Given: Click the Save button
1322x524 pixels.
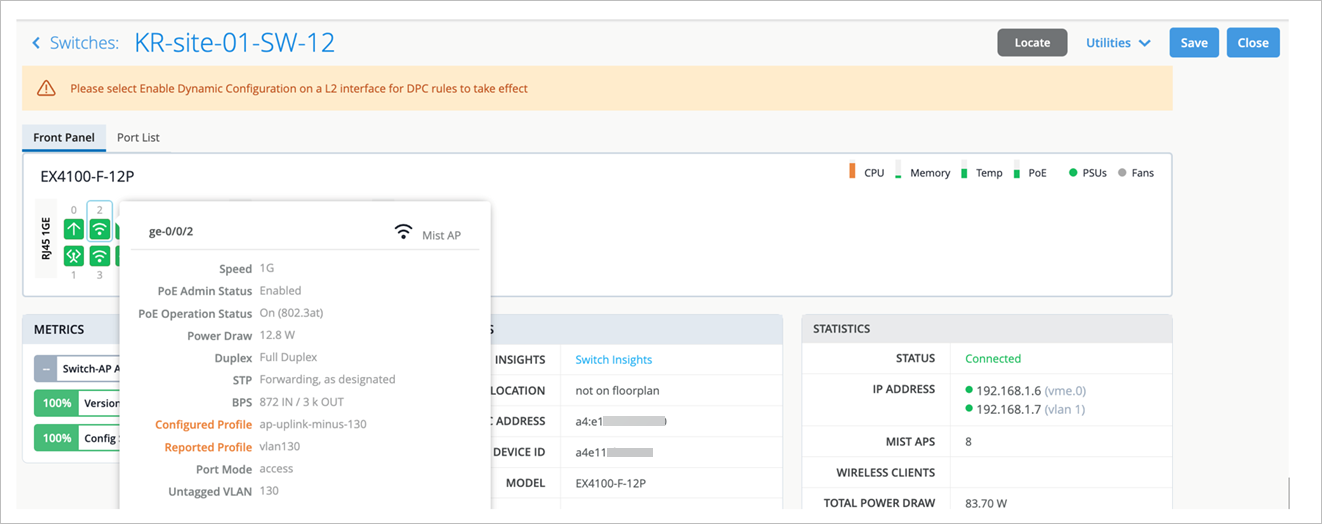Looking at the screenshot, I should click(x=1193, y=43).
